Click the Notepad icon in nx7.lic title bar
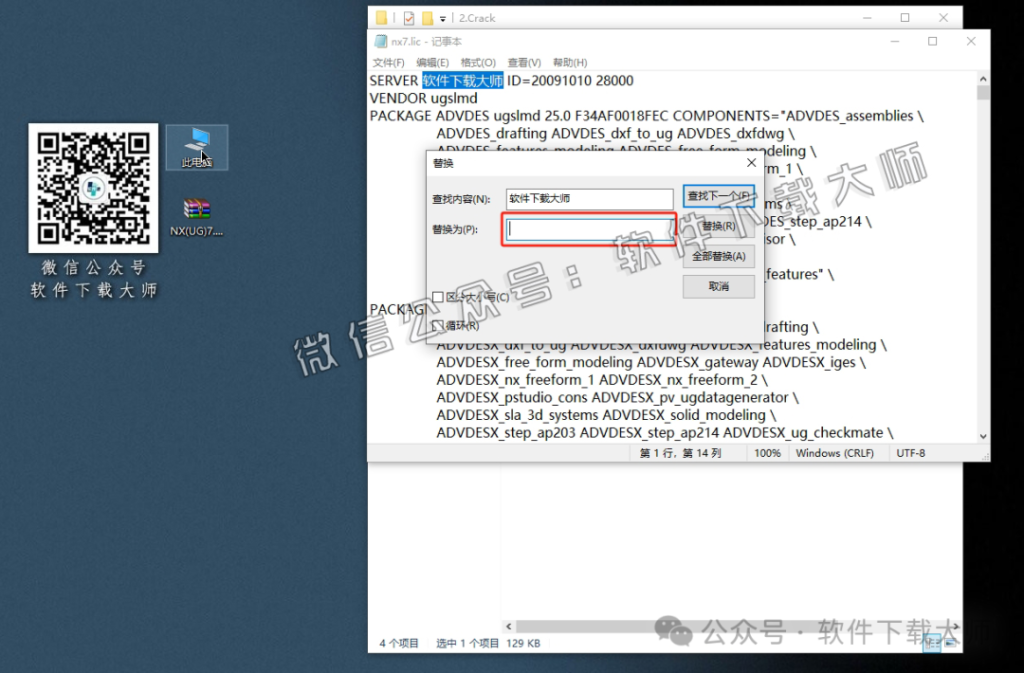Image resolution: width=1024 pixels, height=673 pixels. (x=380, y=42)
